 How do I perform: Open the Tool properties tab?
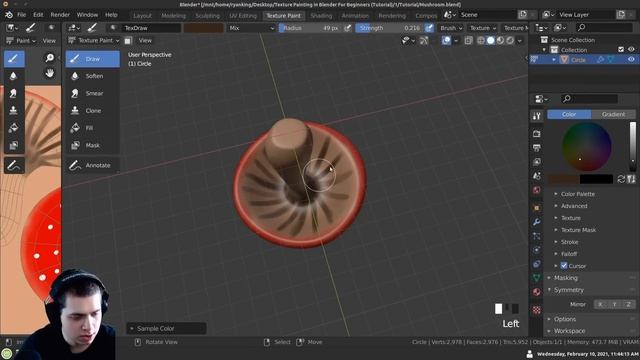(x=537, y=116)
